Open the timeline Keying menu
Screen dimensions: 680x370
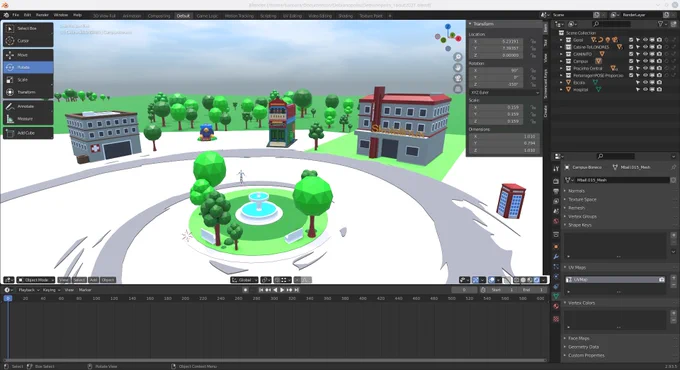51,290
